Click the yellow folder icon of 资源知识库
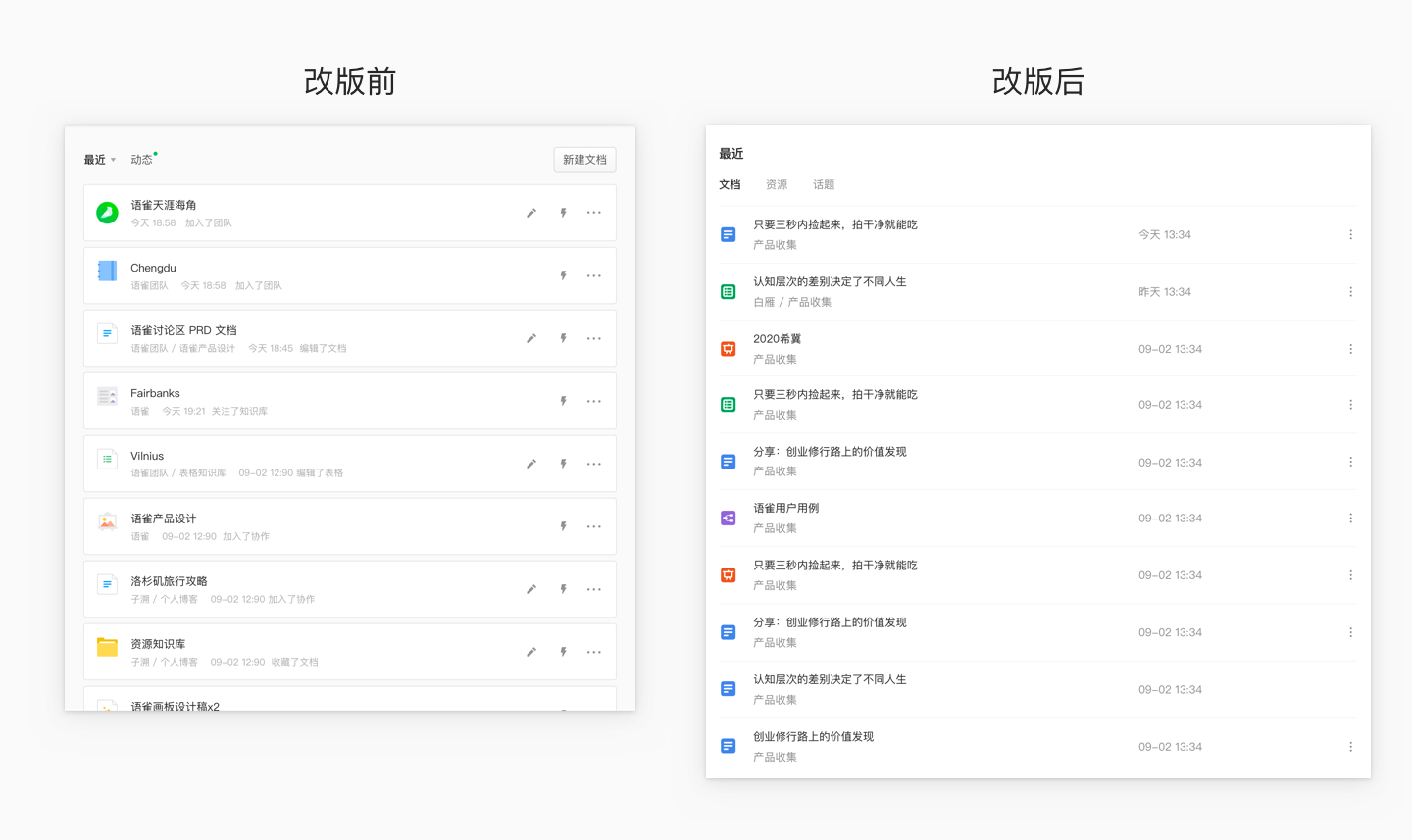 coord(107,647)
